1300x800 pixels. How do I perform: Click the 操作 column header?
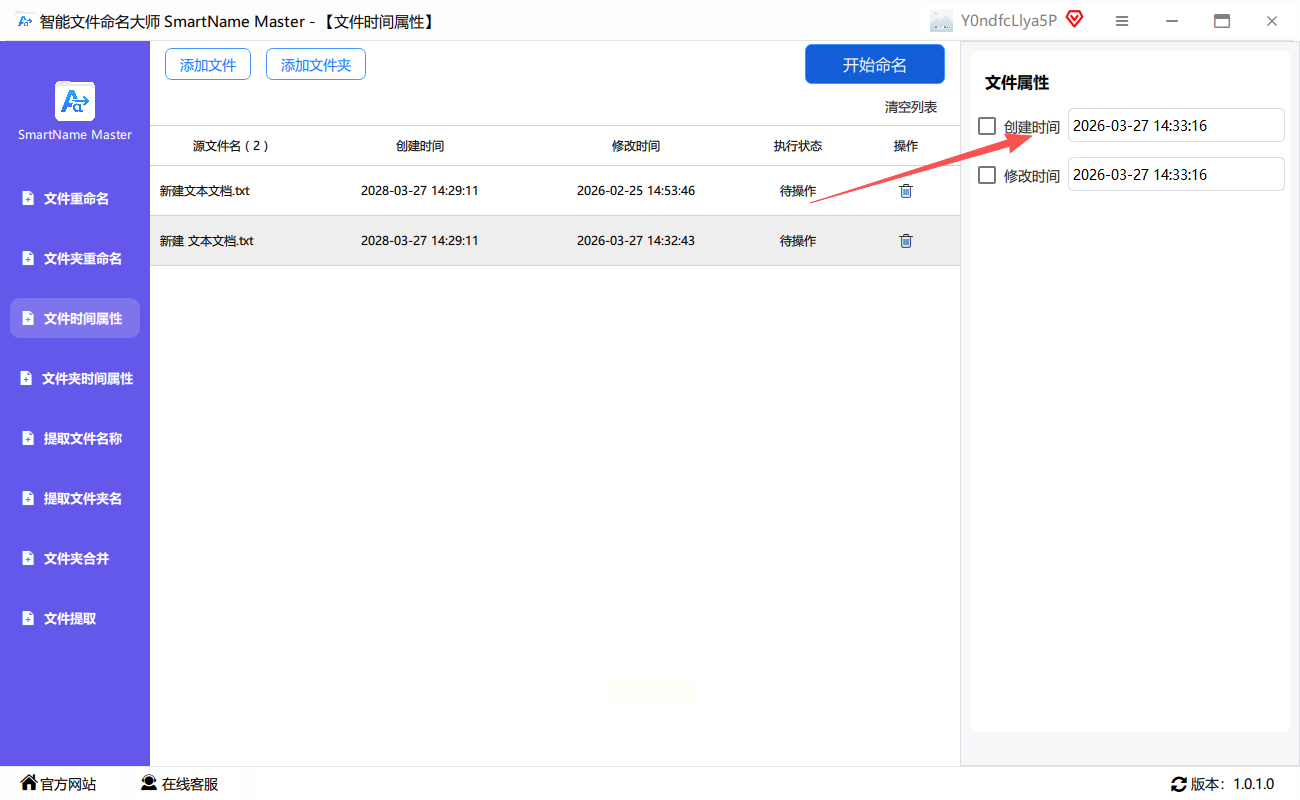(x=906, y=146)
